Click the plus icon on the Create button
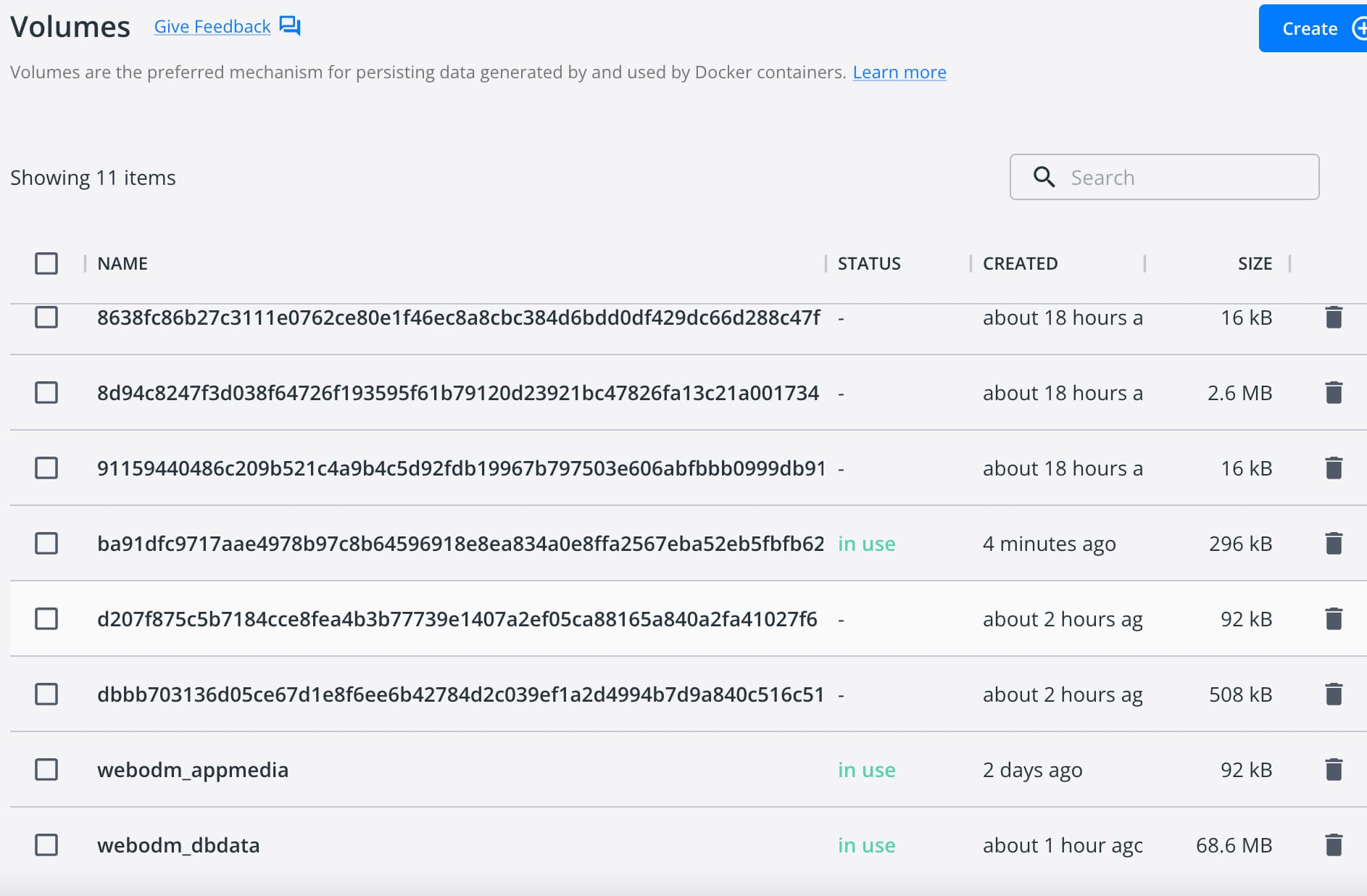1367x896 pixels. tap(1361, 28)
